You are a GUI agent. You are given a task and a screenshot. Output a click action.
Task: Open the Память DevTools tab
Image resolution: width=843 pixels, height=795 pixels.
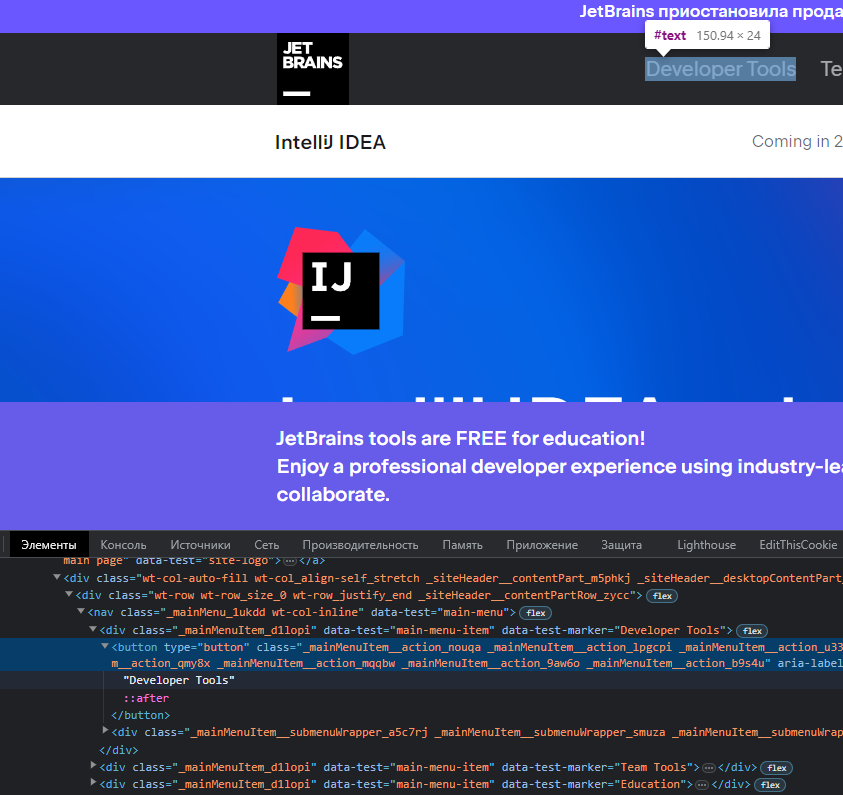coord(462,545)
